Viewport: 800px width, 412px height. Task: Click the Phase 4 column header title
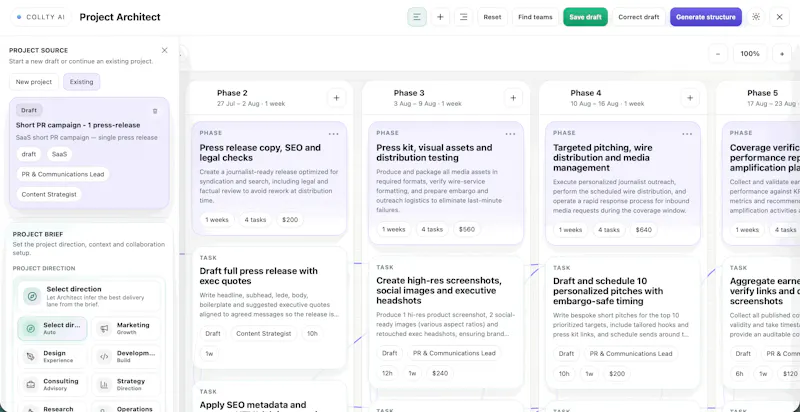click(586, 93)
